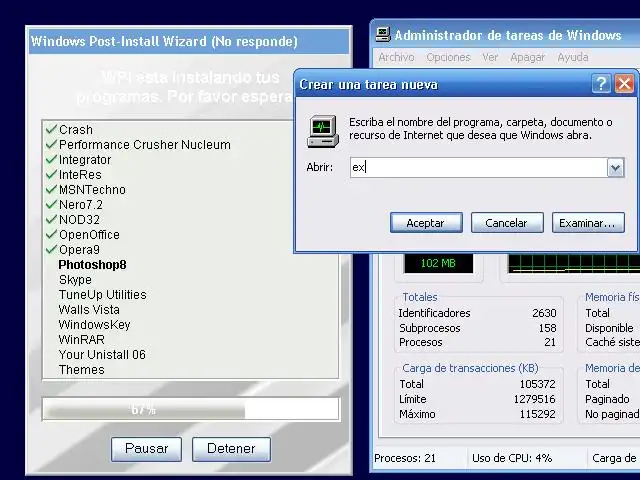Click the Disponible label under Memoria física
Image resolution: width=640 pixels, height=480 pixels.
point(609,328)
